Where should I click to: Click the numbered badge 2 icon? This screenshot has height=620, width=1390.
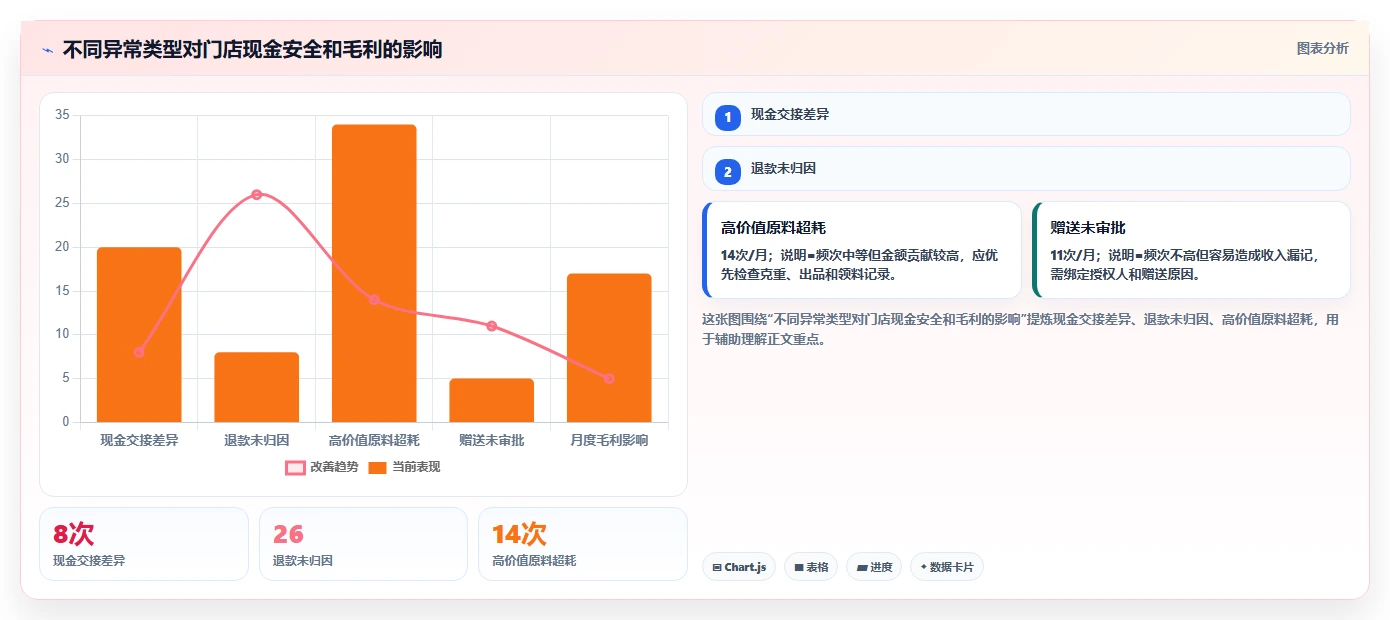point(728,172)
